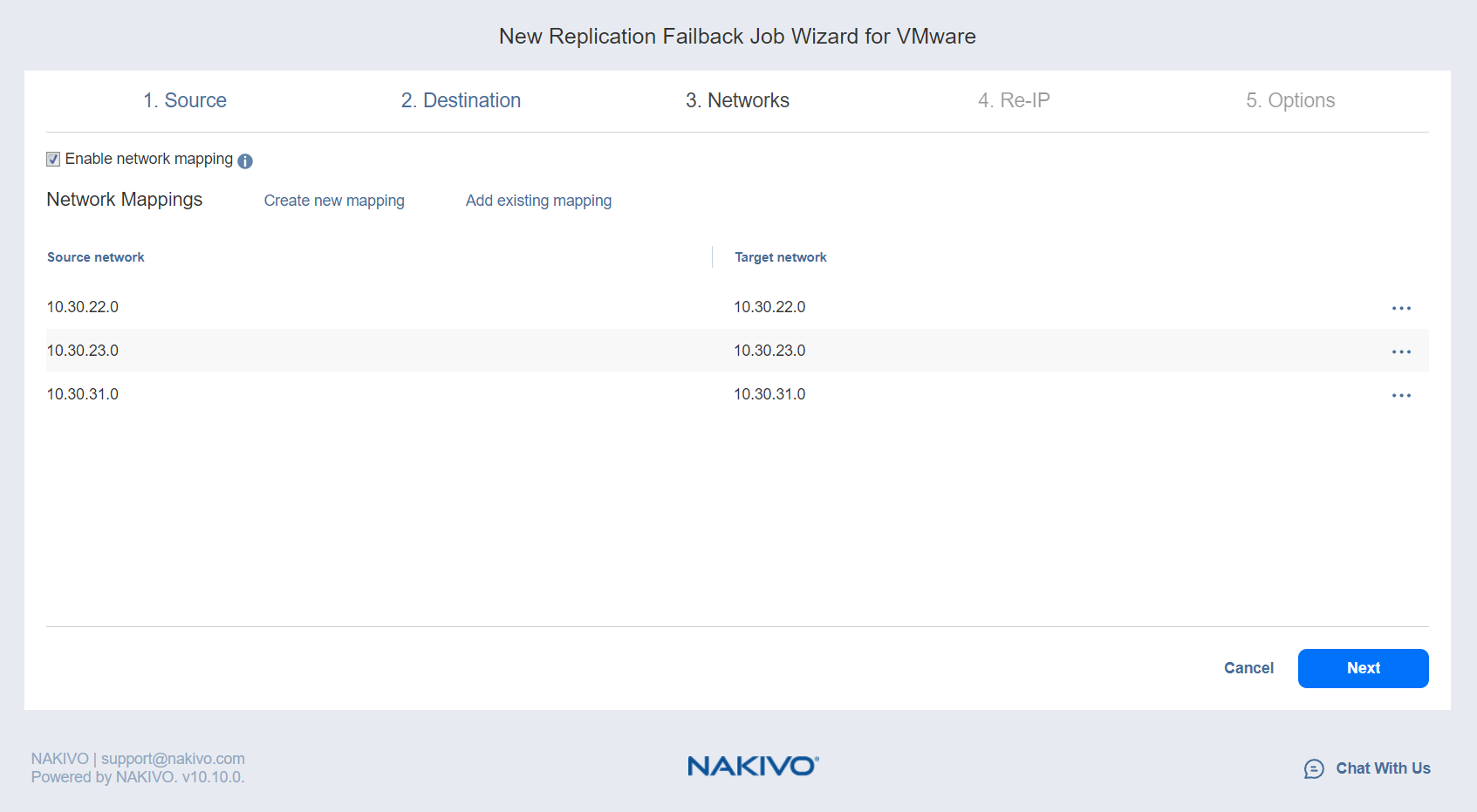Disable the network mapping checkbox

[x=53, y=159]
